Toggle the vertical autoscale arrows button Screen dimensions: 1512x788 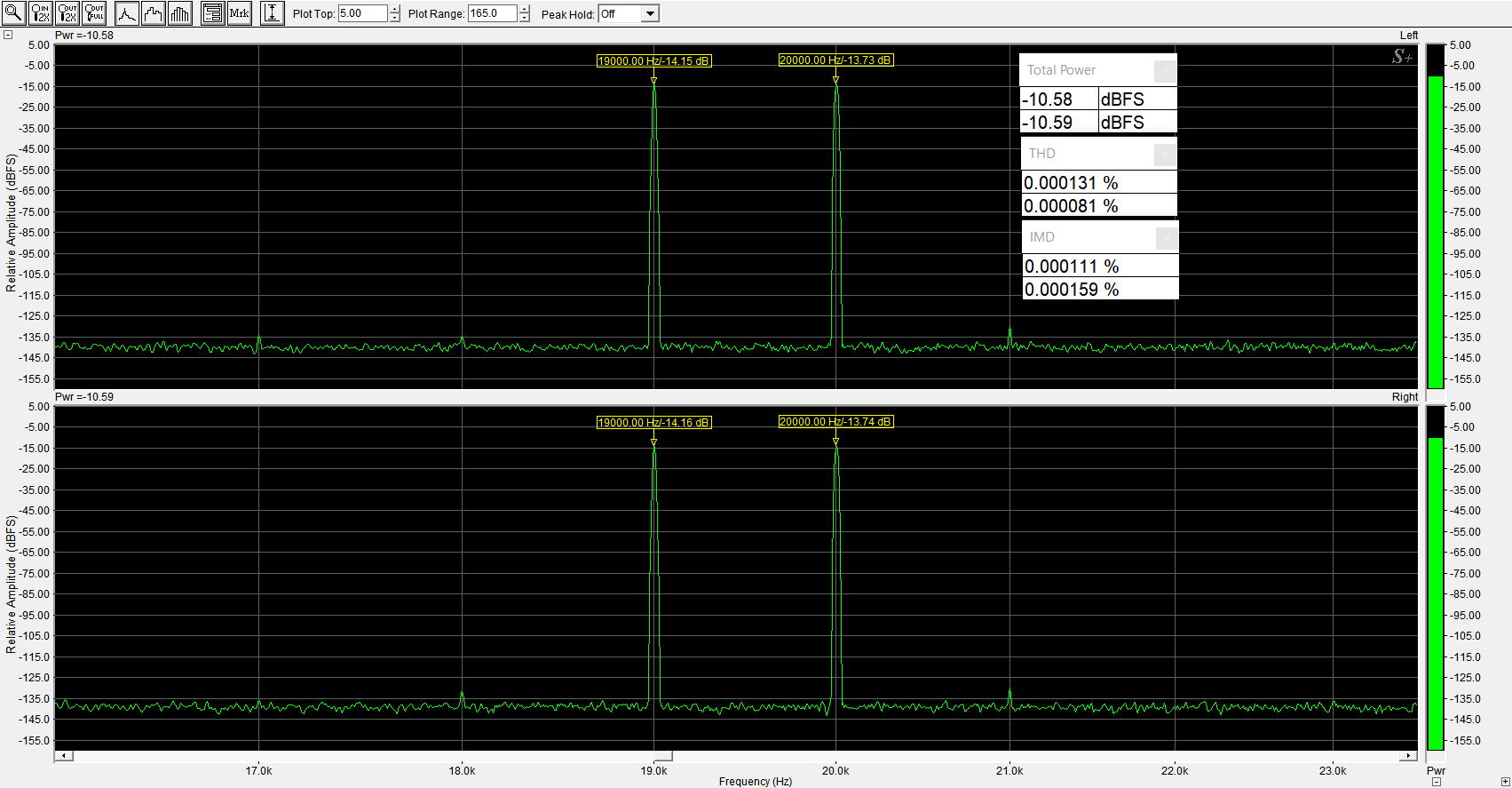273,13
